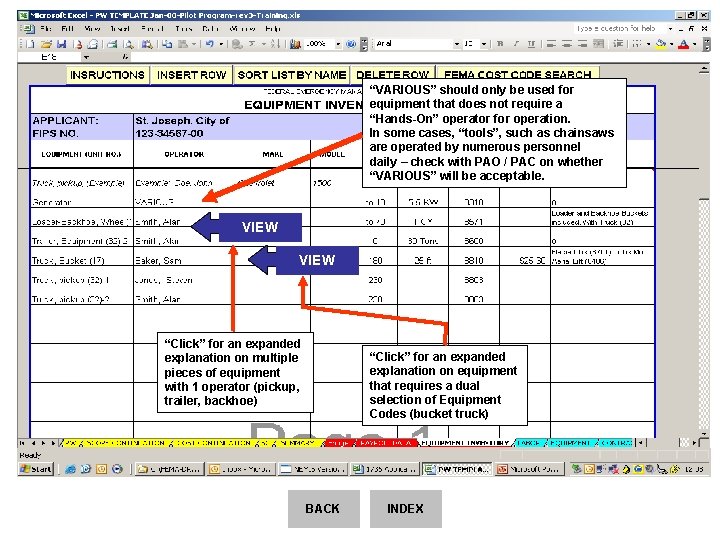Create a new workbook with the New icon
The image size is (720, 540).
(30, 44)
